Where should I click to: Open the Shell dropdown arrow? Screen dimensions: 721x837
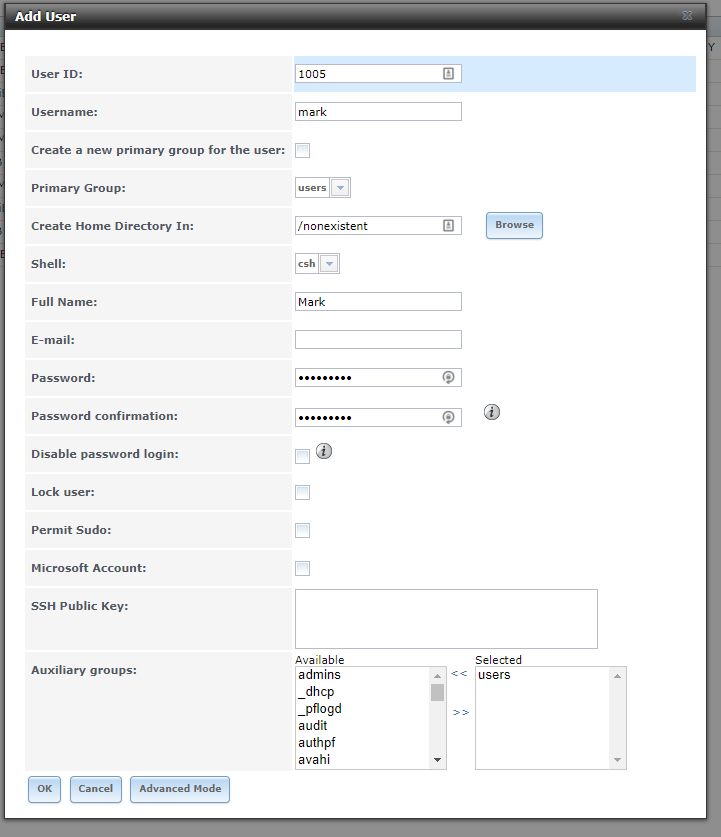click(x=329, y=264)
